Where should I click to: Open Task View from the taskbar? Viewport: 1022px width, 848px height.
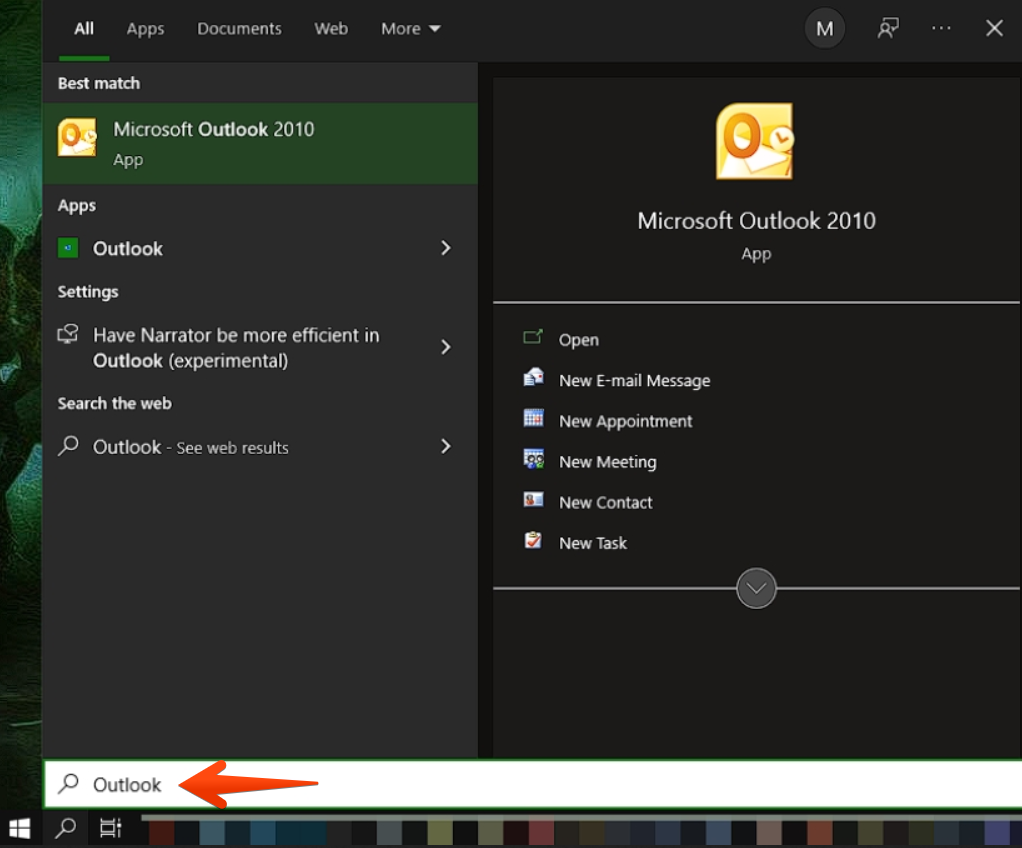coord(110,828)
